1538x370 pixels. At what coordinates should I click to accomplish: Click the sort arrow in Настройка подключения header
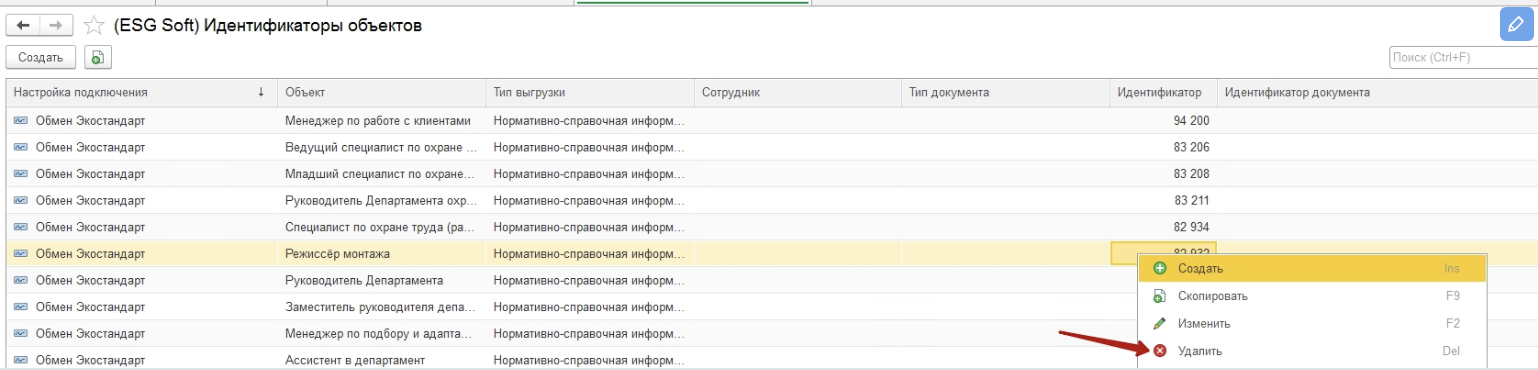(x=261, y=92)
